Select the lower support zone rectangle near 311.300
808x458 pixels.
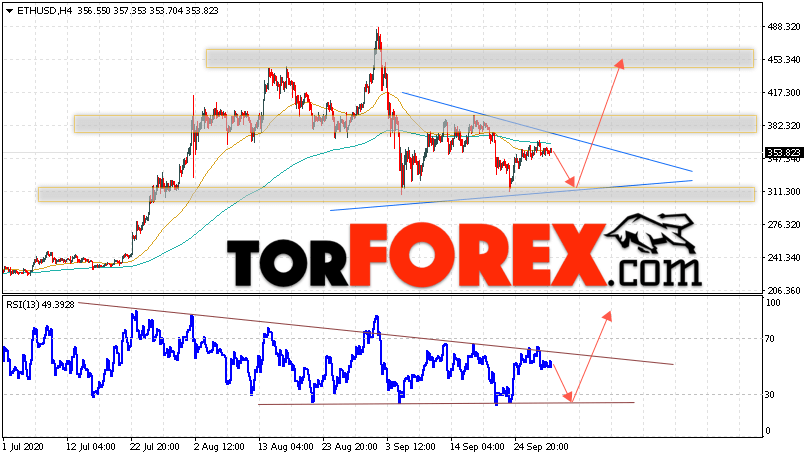(396, 194)
